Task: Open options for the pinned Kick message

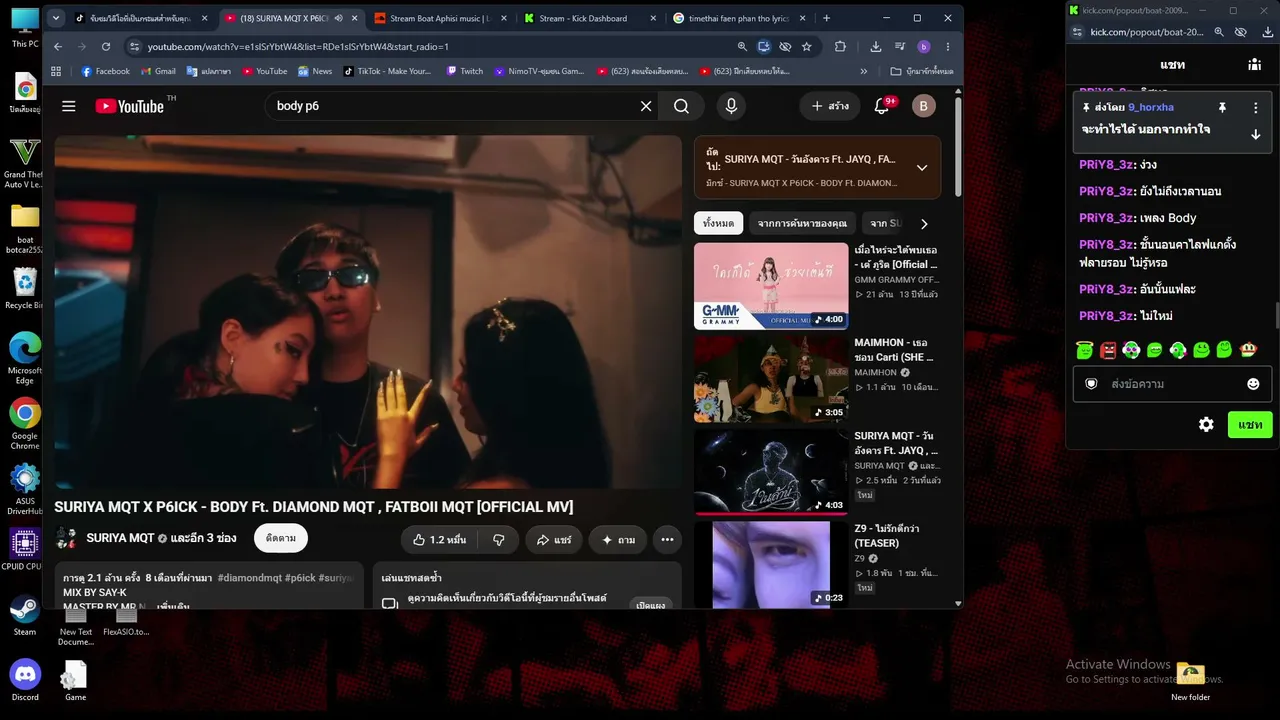Action: click(1256, 108)
